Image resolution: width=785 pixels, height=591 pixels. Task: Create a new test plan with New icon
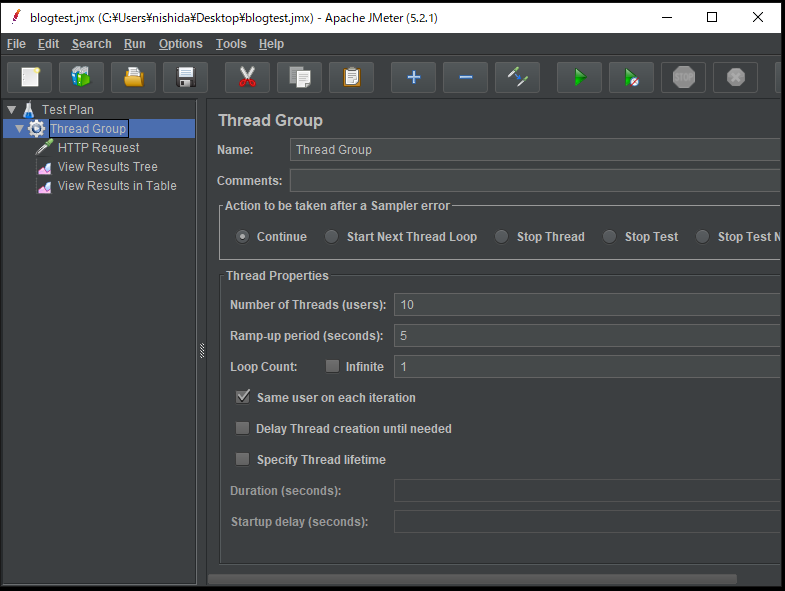[30, 78]
